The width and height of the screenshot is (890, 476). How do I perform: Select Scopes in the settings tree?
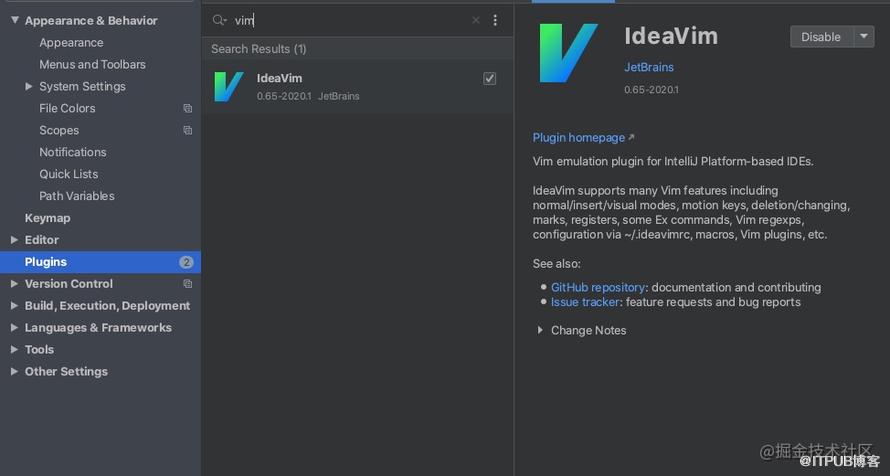(x=59, y=130)
